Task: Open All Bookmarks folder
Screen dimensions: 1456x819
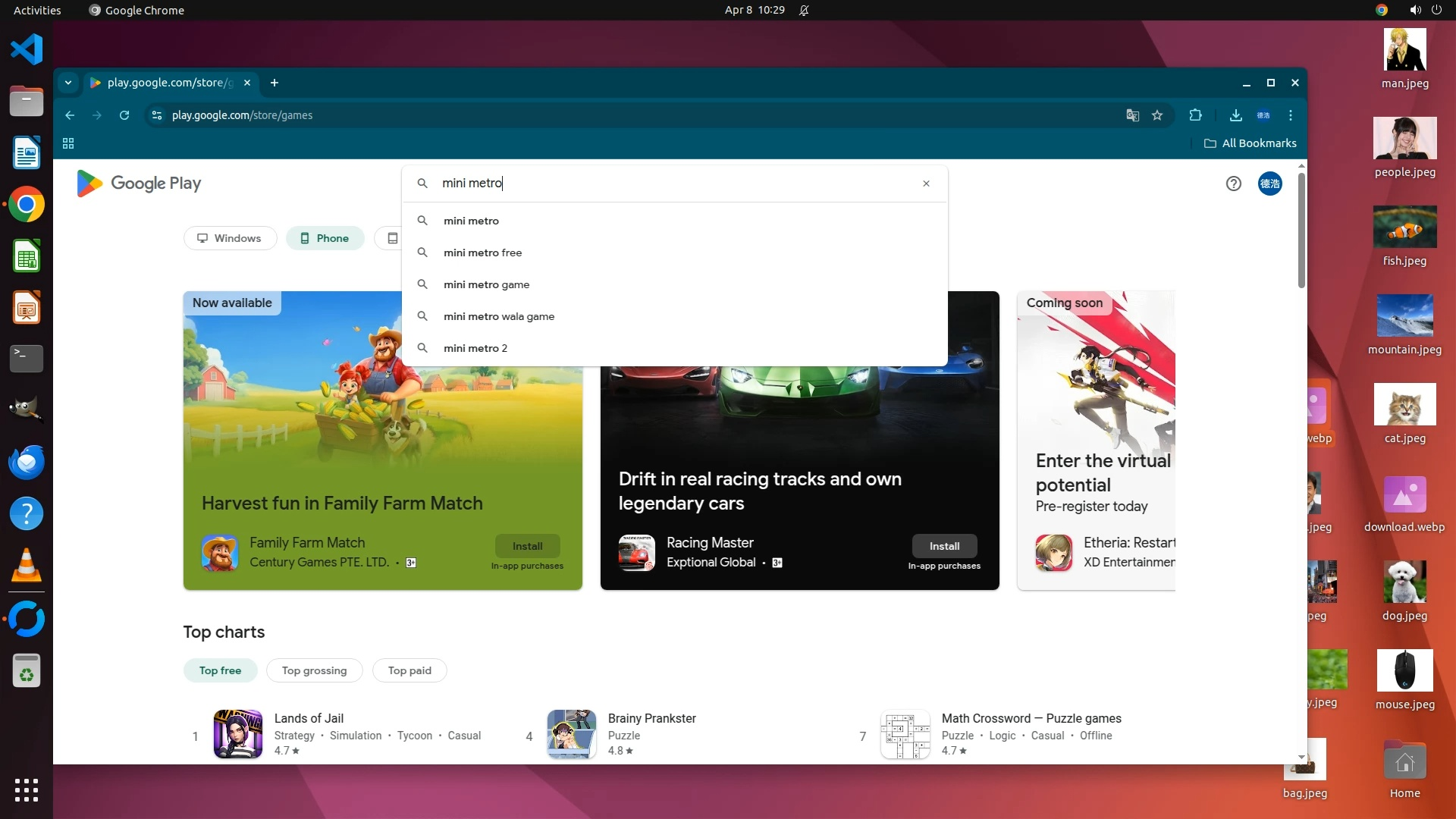Action: (1250, 143)
